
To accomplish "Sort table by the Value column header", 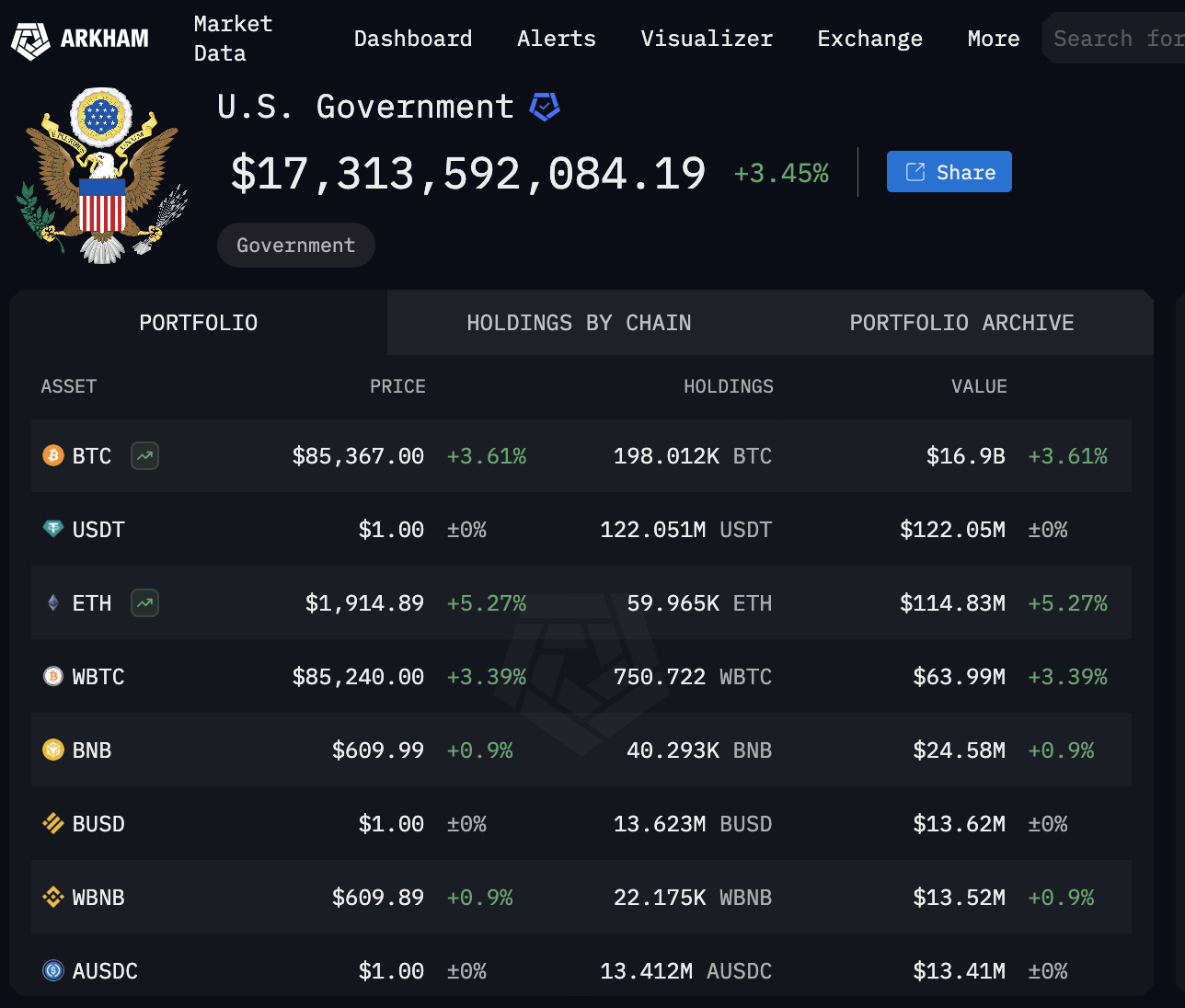I will 979,386.
